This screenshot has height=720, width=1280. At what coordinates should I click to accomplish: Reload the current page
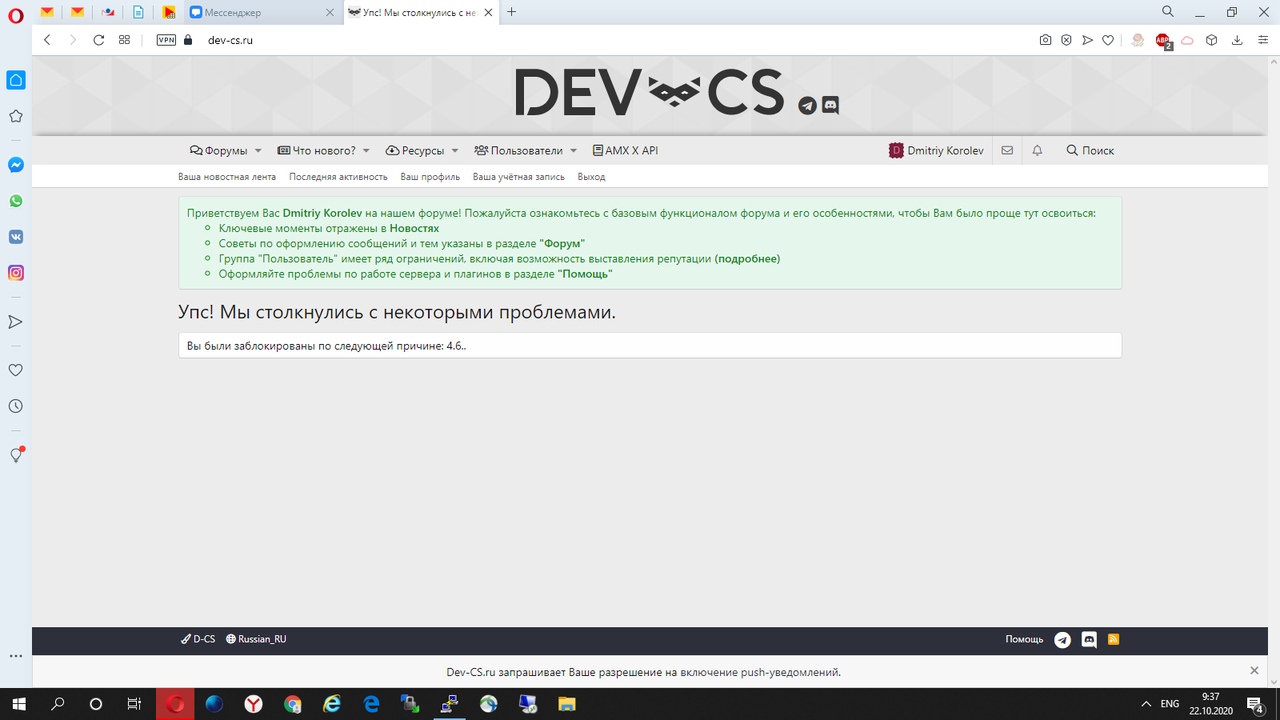pyautogui.click(x=98, y=40)
